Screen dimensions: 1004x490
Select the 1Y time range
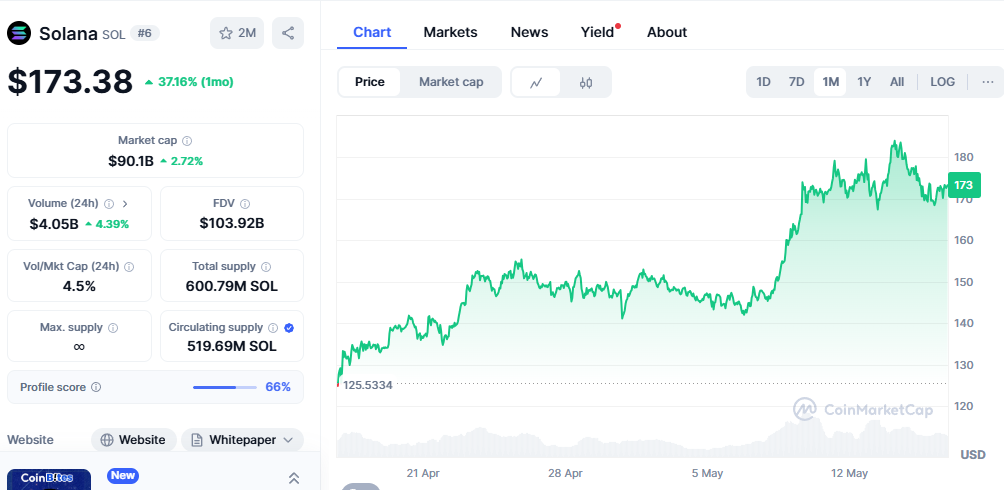[x=864, y=82]
